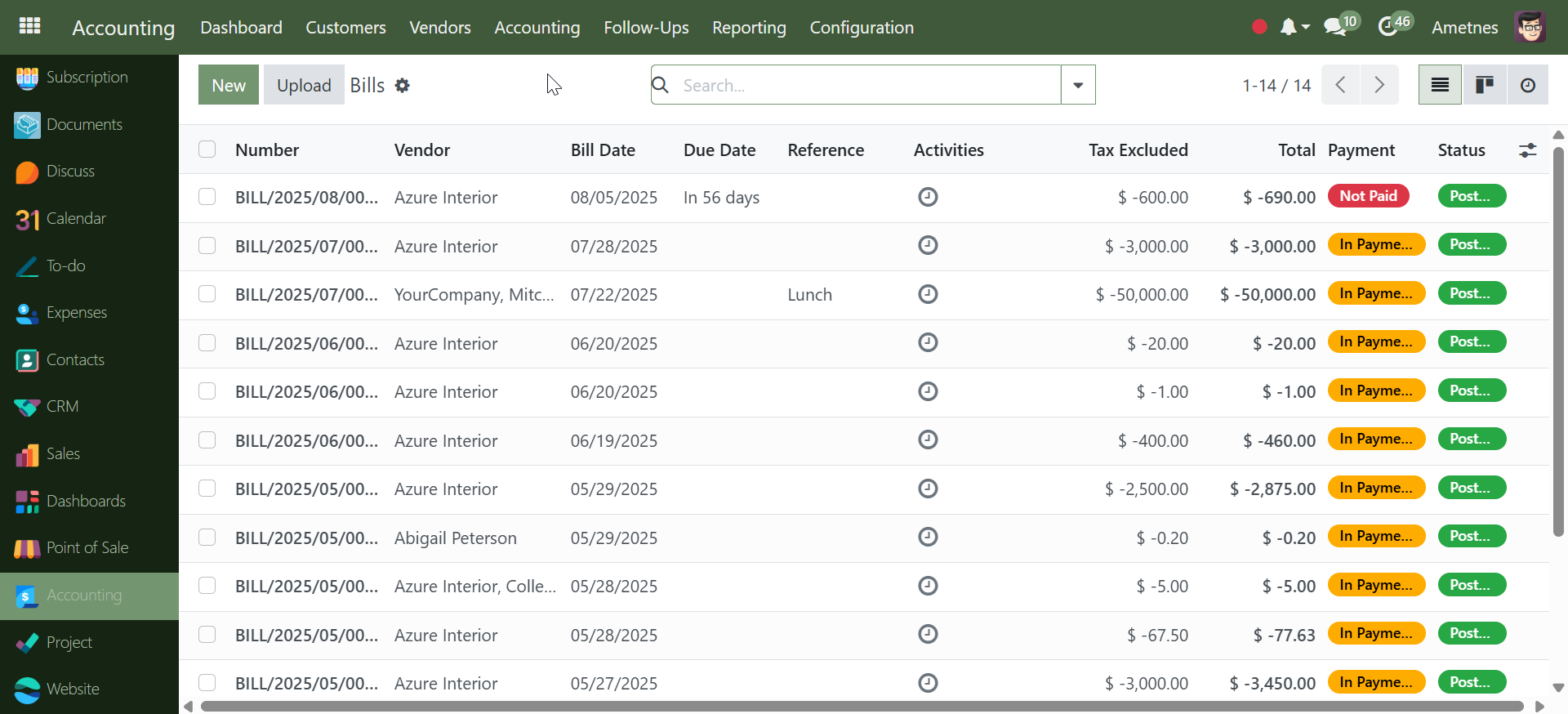1568x714 pixels.
Task: Click the Bills settings gear icon
Action: point(402,85)
